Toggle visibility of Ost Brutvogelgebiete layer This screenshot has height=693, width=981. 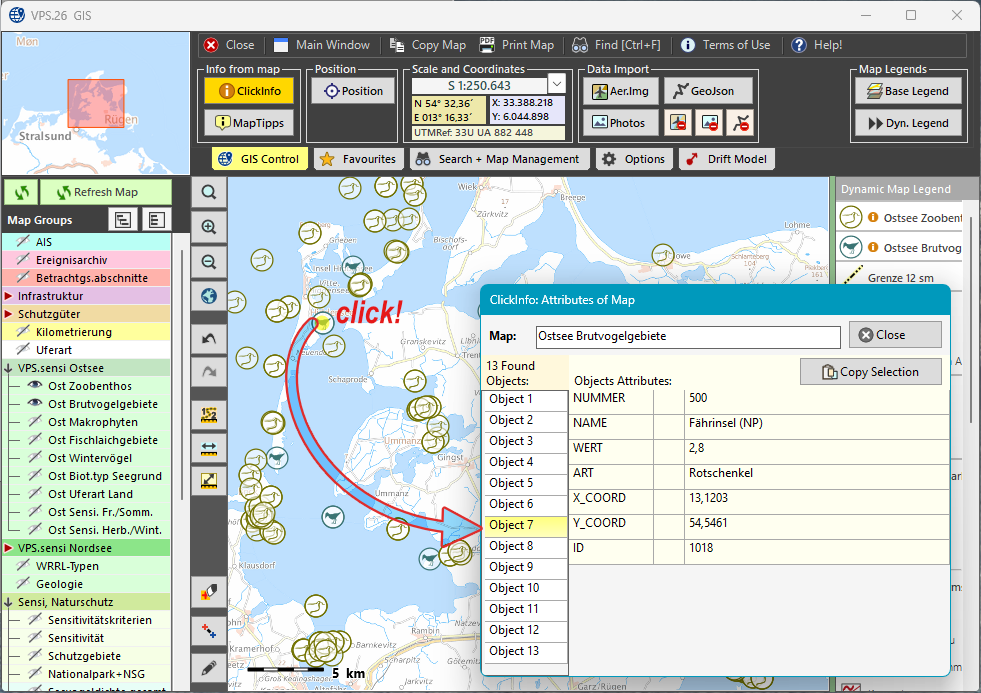point(35,404)
